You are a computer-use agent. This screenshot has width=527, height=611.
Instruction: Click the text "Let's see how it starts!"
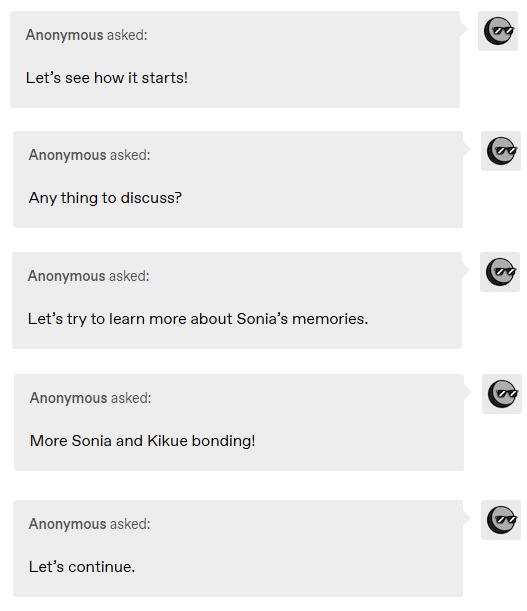(x=106, y=78)
